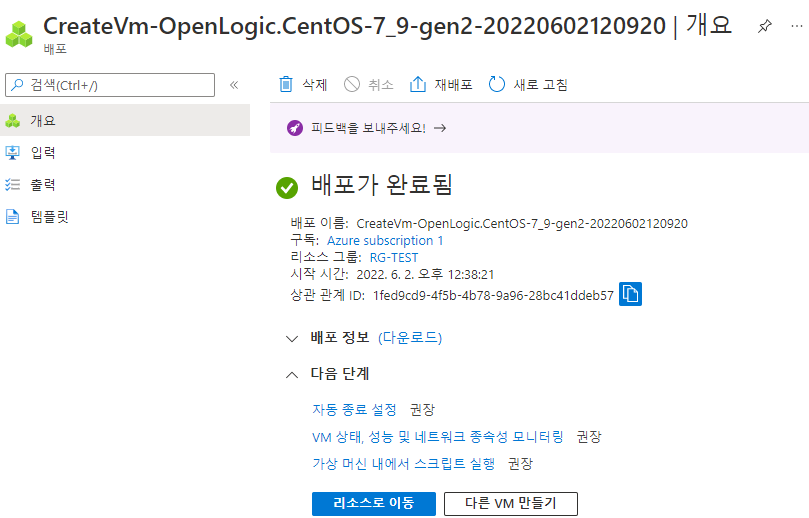809x518 pixels.
Task: Click the 리소스로 이동 button
Action: tap(374, 504)
